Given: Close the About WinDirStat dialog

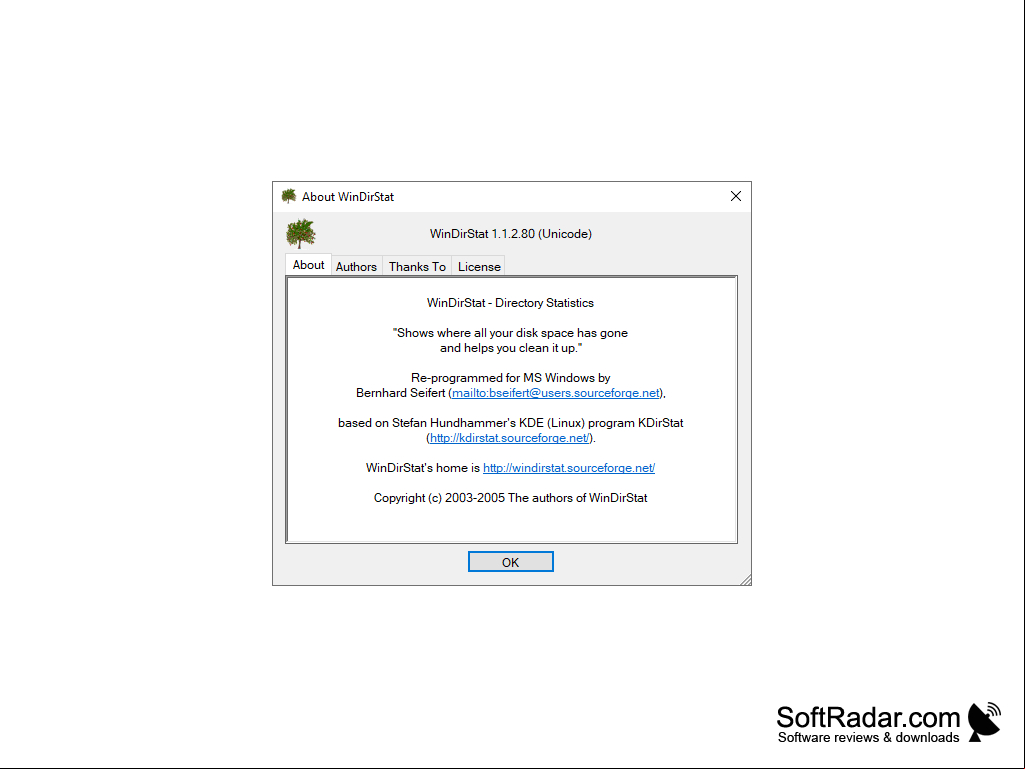Looking at the screenshot, I should pyautogui.click(x=735, y=196).
